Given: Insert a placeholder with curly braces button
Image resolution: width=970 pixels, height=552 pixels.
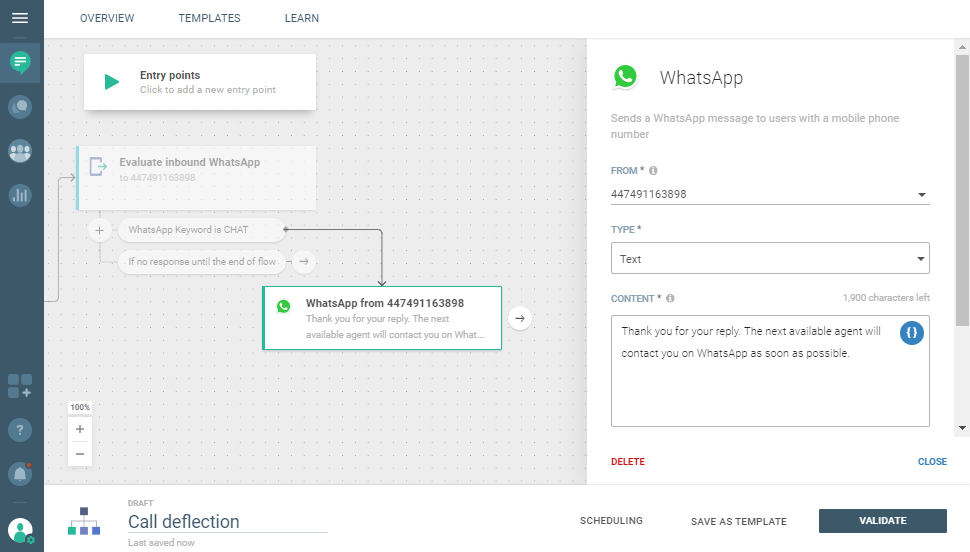Looking at the screenshot, I should click(912, 333).
